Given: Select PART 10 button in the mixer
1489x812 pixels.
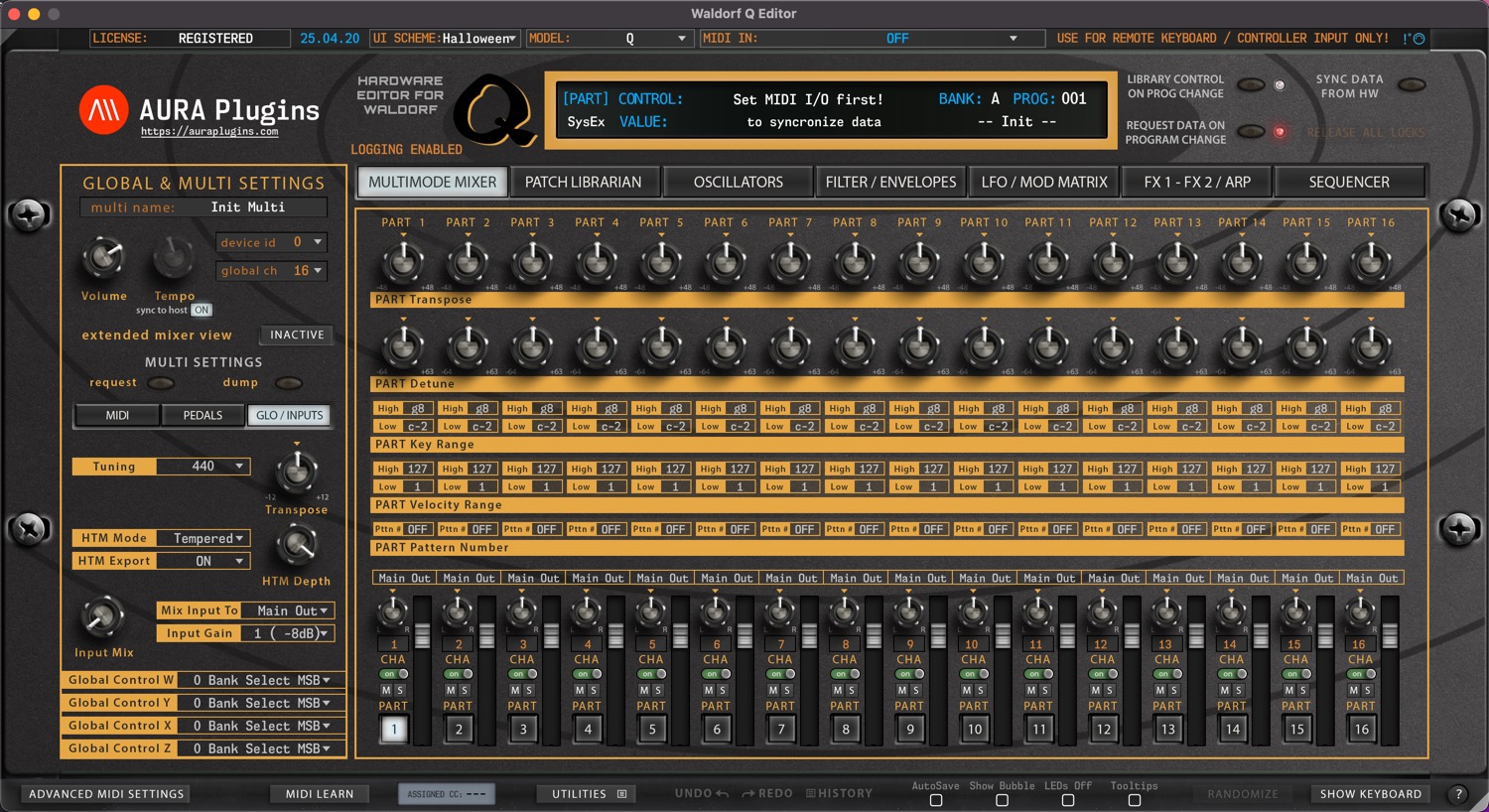Looking at the screenshot, I should [x=975, y=729].
